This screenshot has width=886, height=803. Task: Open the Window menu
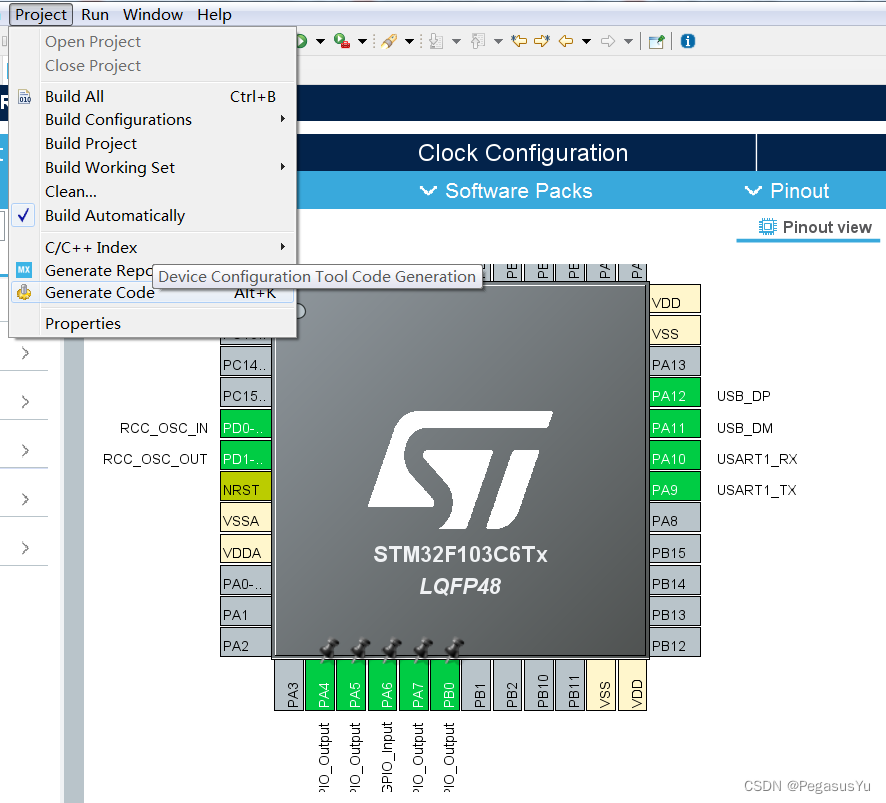(x=153, y=15)
